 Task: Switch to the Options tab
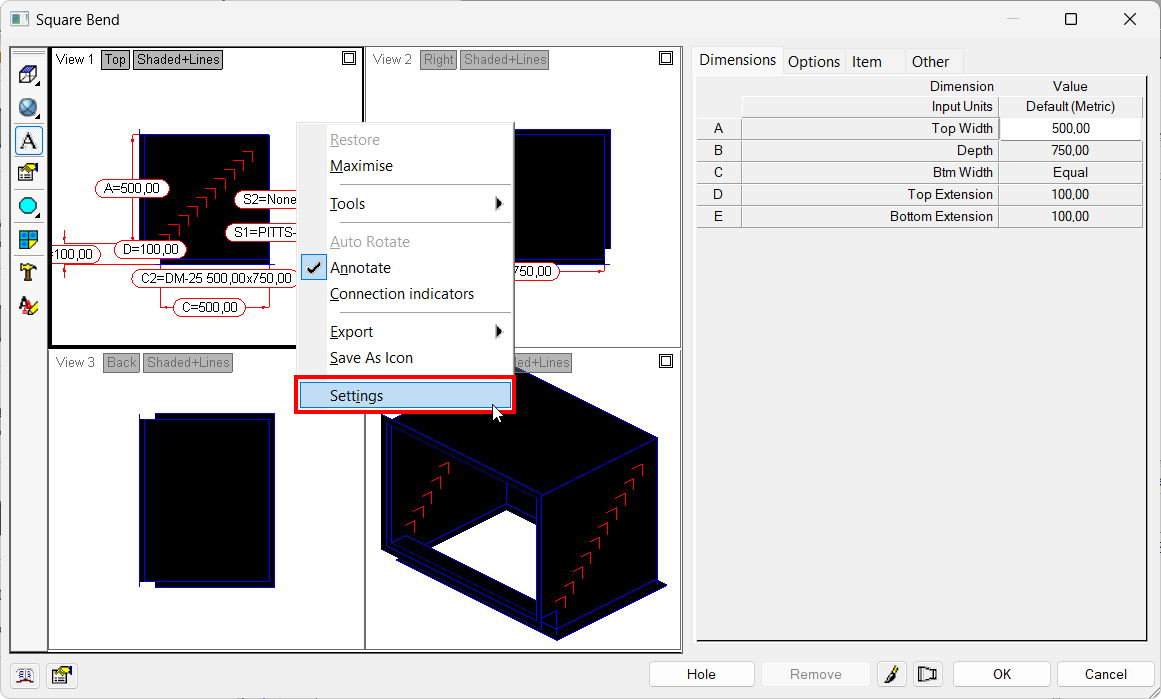click(813, 61)
